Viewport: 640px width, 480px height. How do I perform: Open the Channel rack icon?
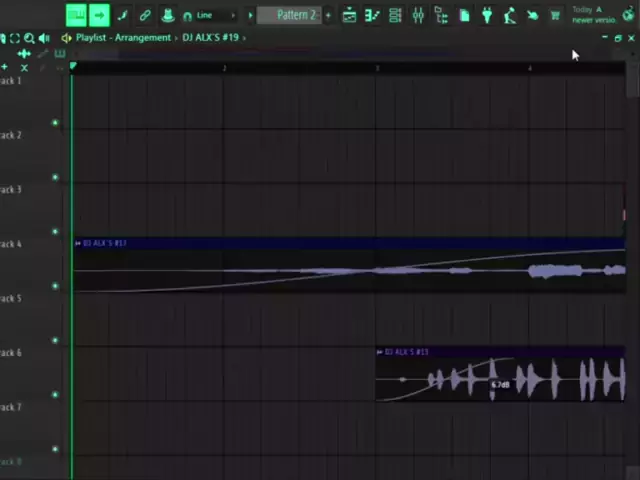(x=395, y=15)
